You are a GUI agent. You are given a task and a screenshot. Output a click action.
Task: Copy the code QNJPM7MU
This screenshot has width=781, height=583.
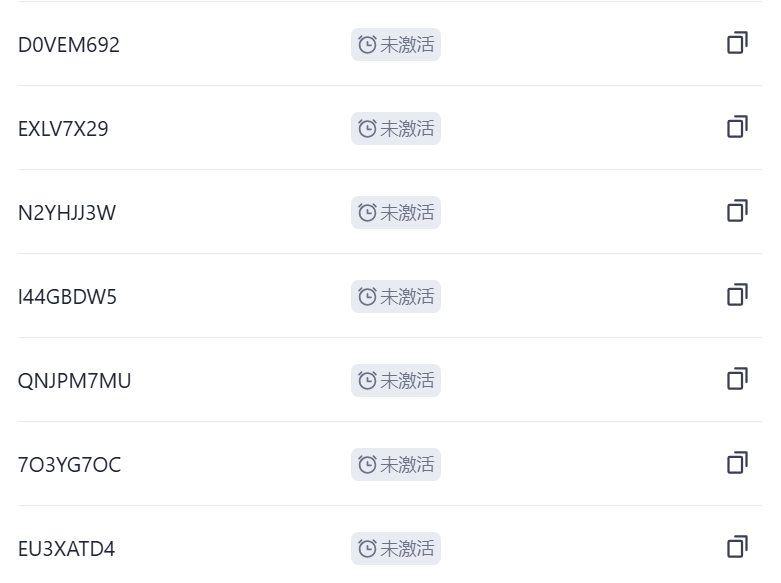[x=737, y=379]
